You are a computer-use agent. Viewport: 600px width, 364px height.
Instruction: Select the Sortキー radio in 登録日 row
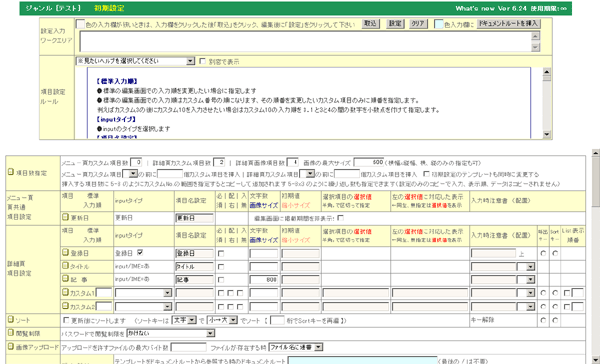pyautogui.click(x=555, y=253)
